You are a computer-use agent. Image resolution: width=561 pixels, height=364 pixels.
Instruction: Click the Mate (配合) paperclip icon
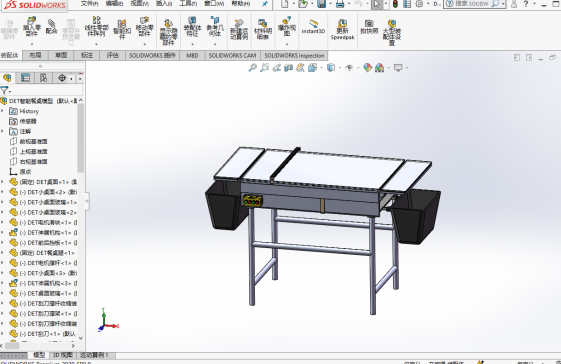pyautogui.click(x=52, y=24)
